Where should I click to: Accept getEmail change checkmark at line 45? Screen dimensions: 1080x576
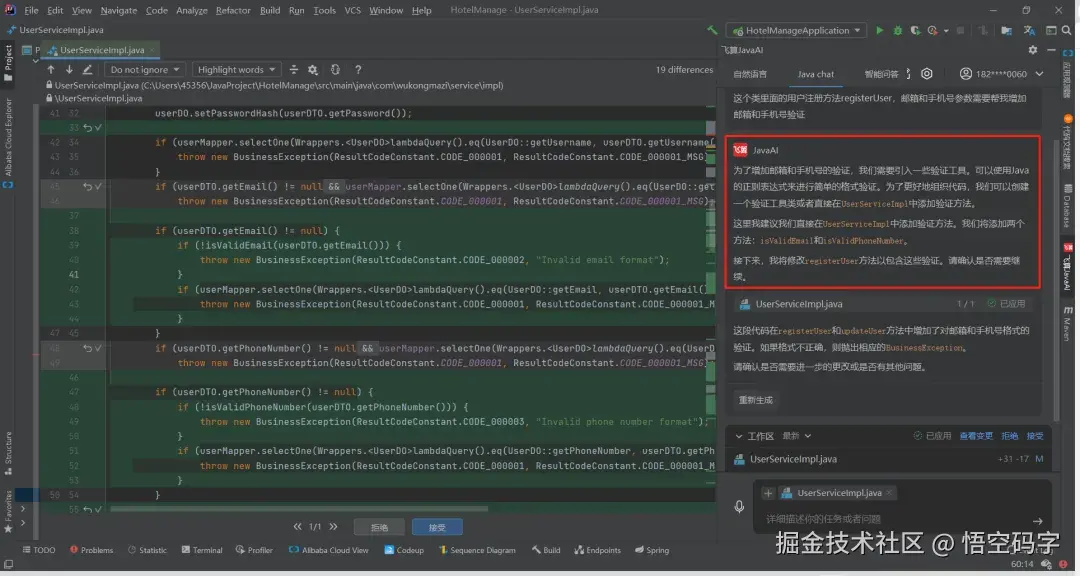(x=98, y=186)
